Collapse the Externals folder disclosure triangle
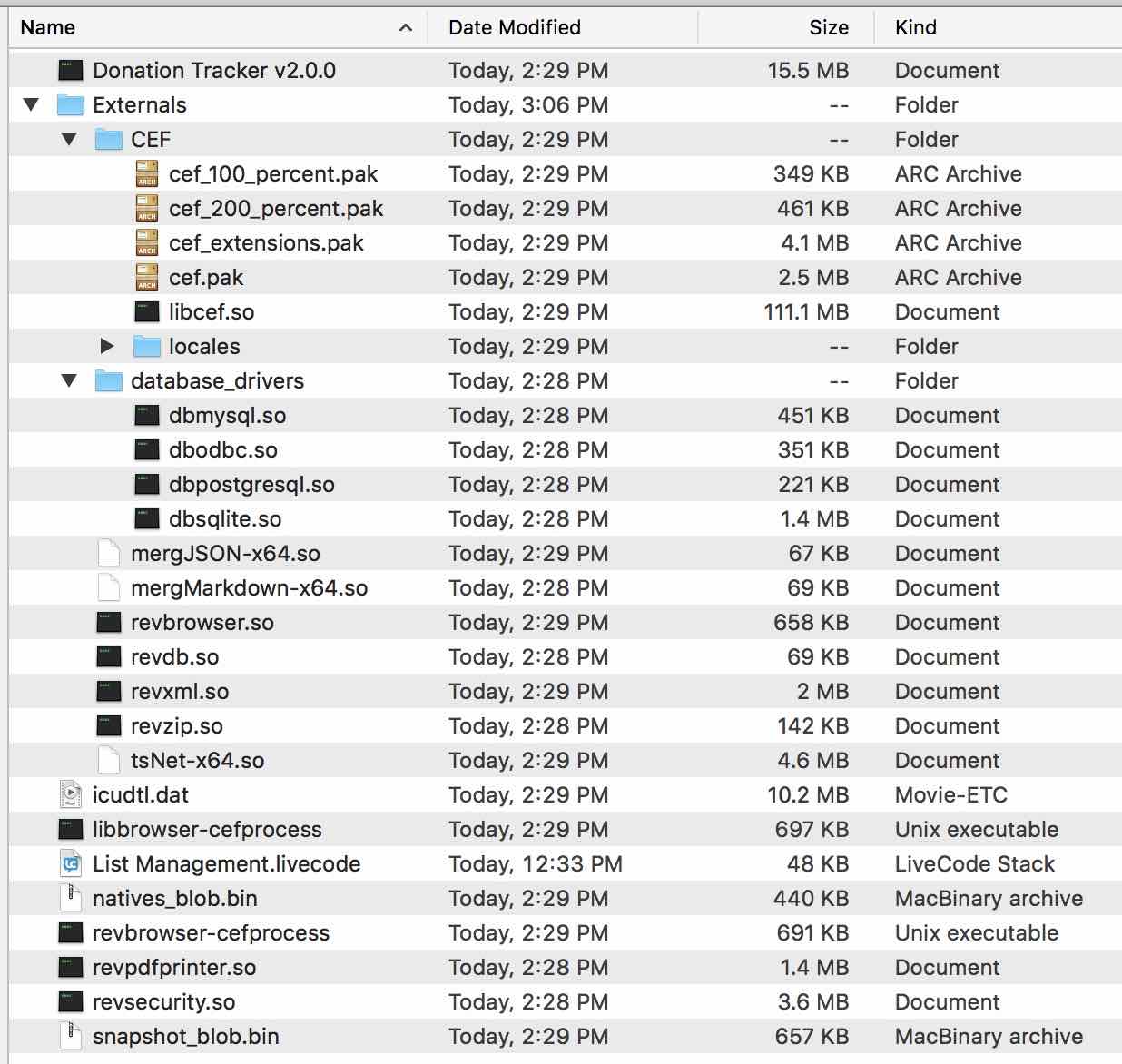Image resolution: width=1122 pixels, height=1064 pixels. point(32,105)
